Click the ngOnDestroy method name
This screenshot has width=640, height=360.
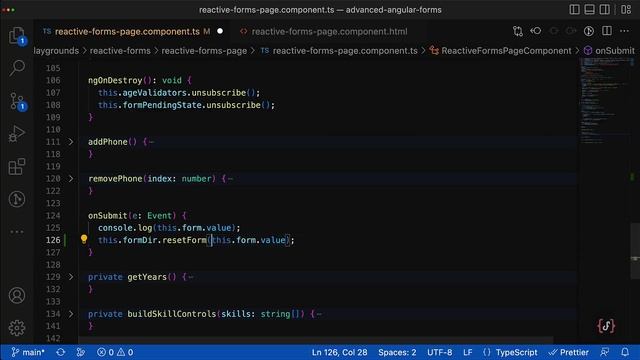(115, 80)
